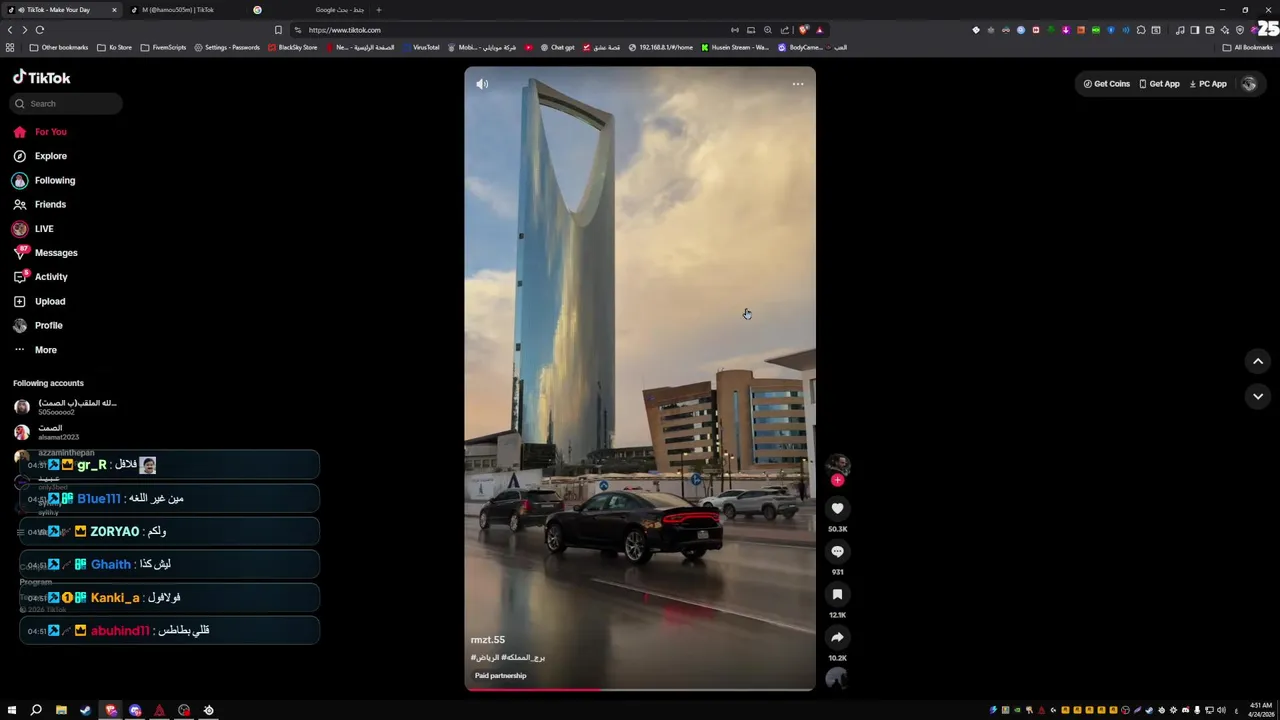Open Profile from the sidebar
This screenshot has height=720, width=1280.
click(x=37, y=325)
